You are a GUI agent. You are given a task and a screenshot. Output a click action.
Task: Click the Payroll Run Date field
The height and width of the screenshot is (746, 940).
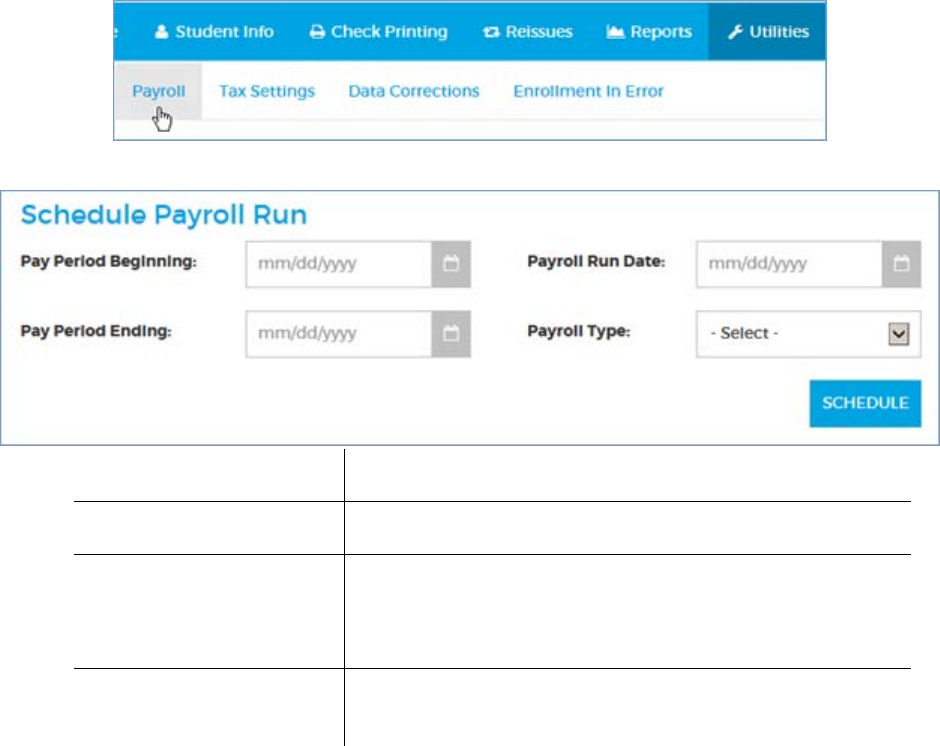click(789, 264)
